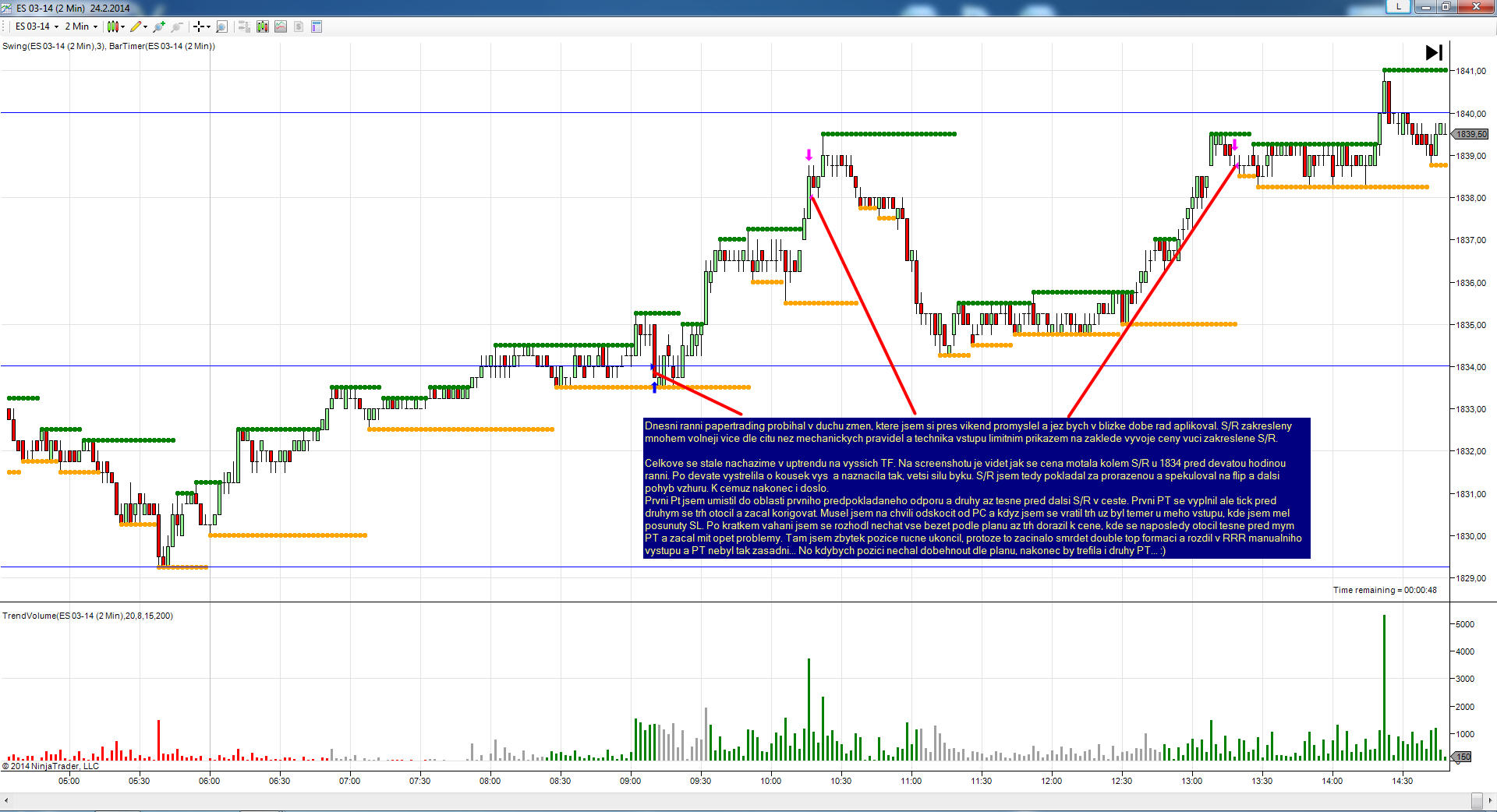Open the data series candlestick icon
The width and height of the screenshot is (1497, 812).
263,26
